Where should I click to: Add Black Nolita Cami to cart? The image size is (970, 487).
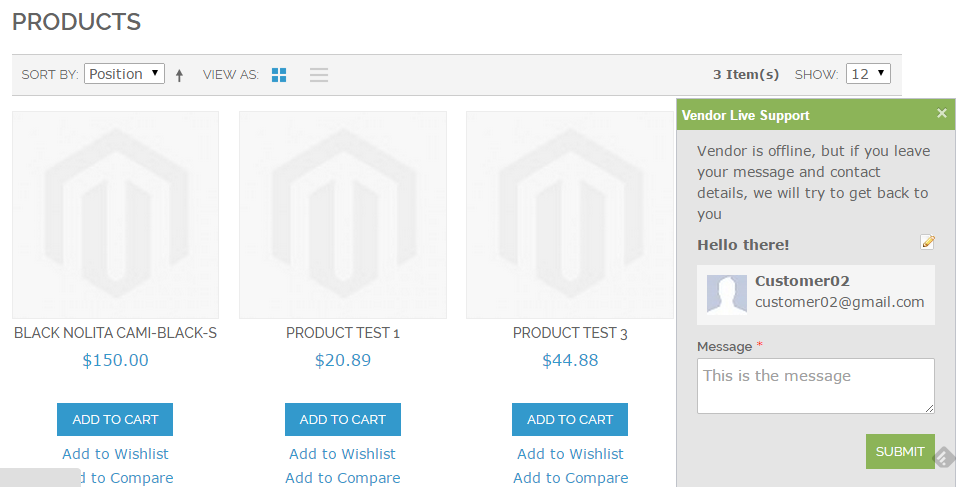(115, 420)
